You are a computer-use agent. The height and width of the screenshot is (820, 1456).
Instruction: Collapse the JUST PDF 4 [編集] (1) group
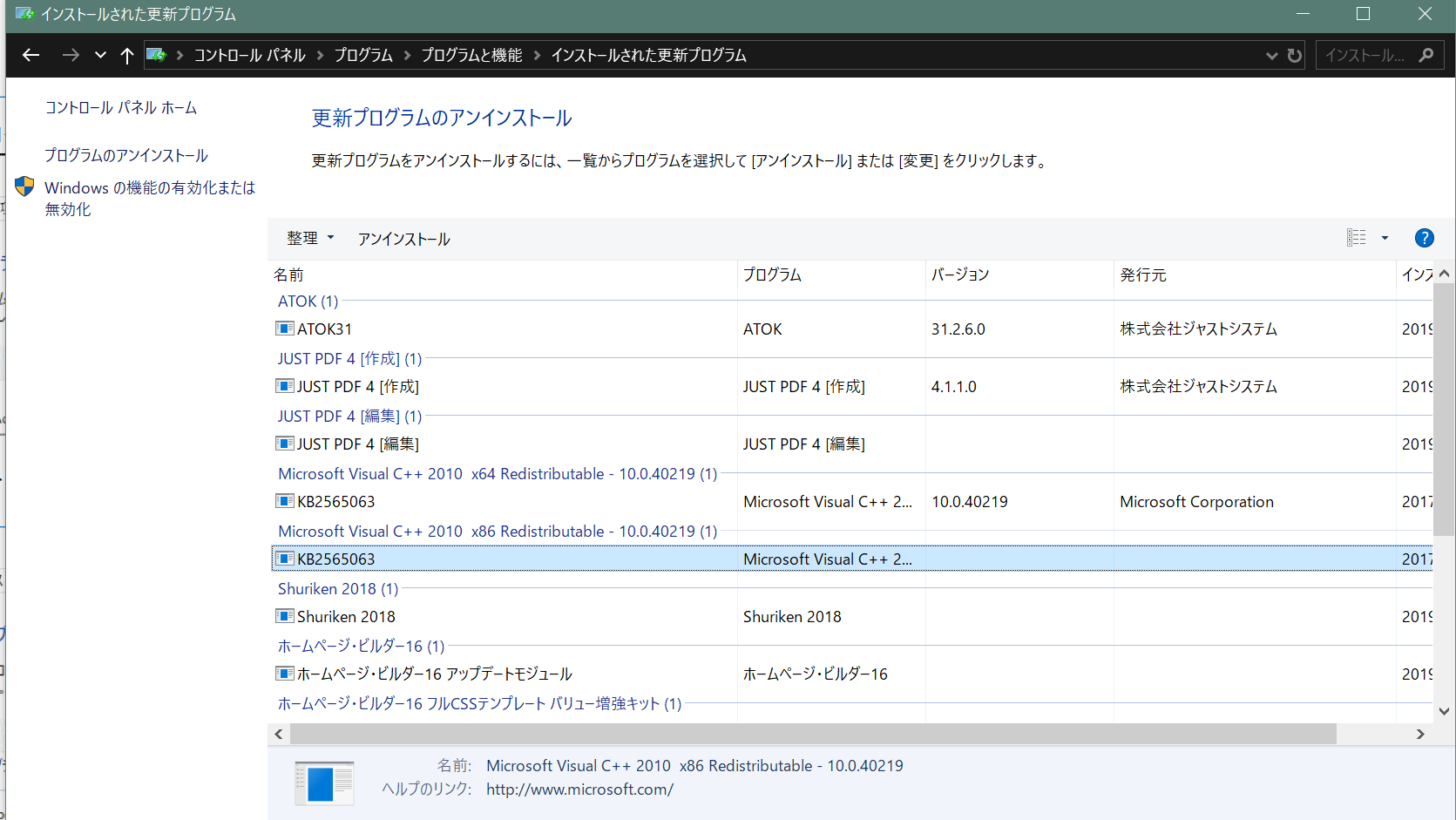coord(349,416)
